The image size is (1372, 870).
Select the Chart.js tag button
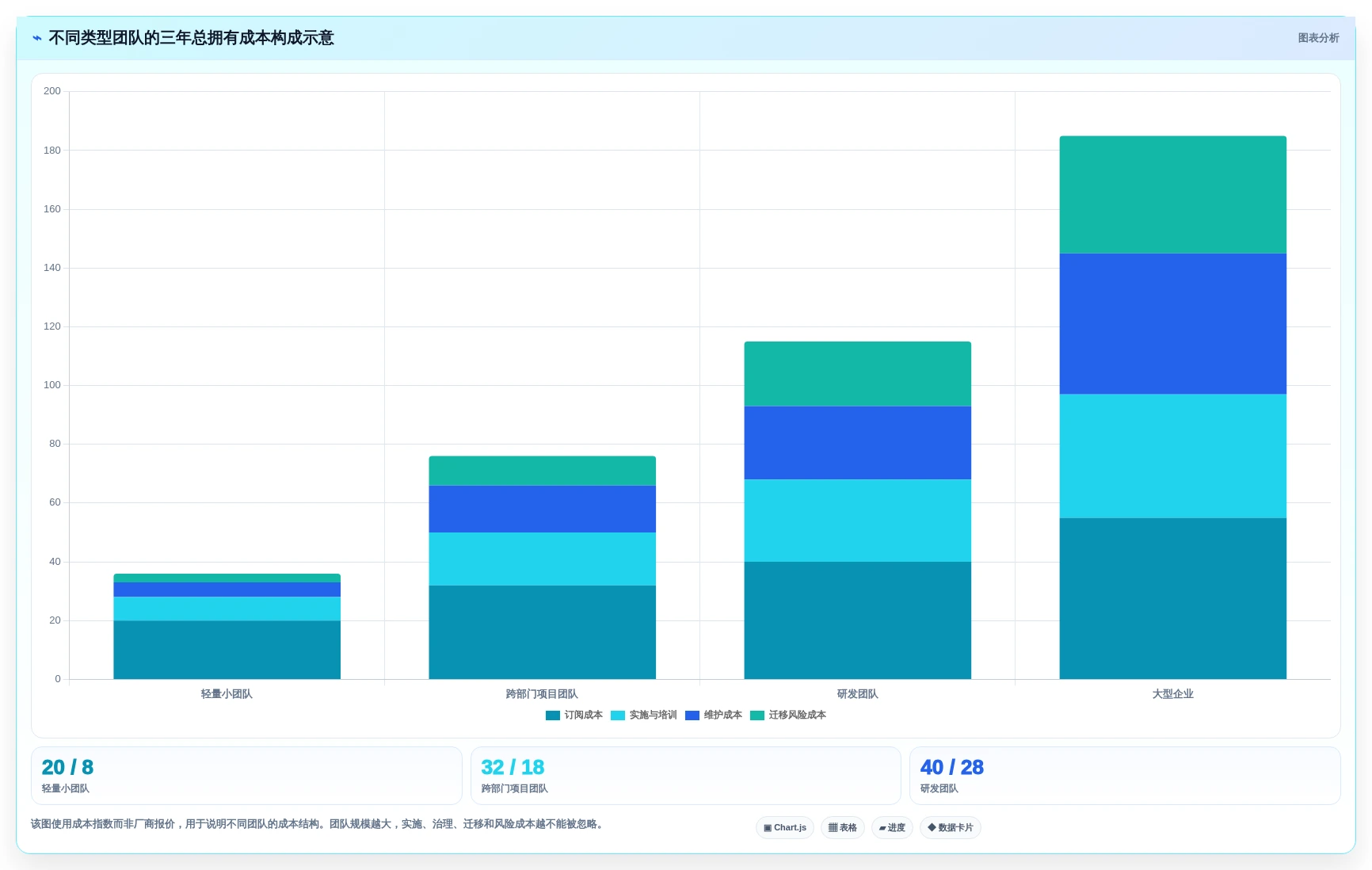coord(785,827)
